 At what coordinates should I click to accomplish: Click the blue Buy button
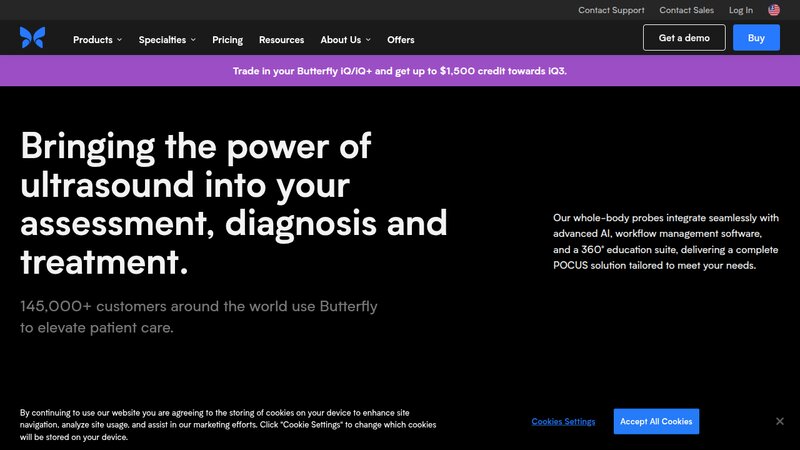click(756, 38)
